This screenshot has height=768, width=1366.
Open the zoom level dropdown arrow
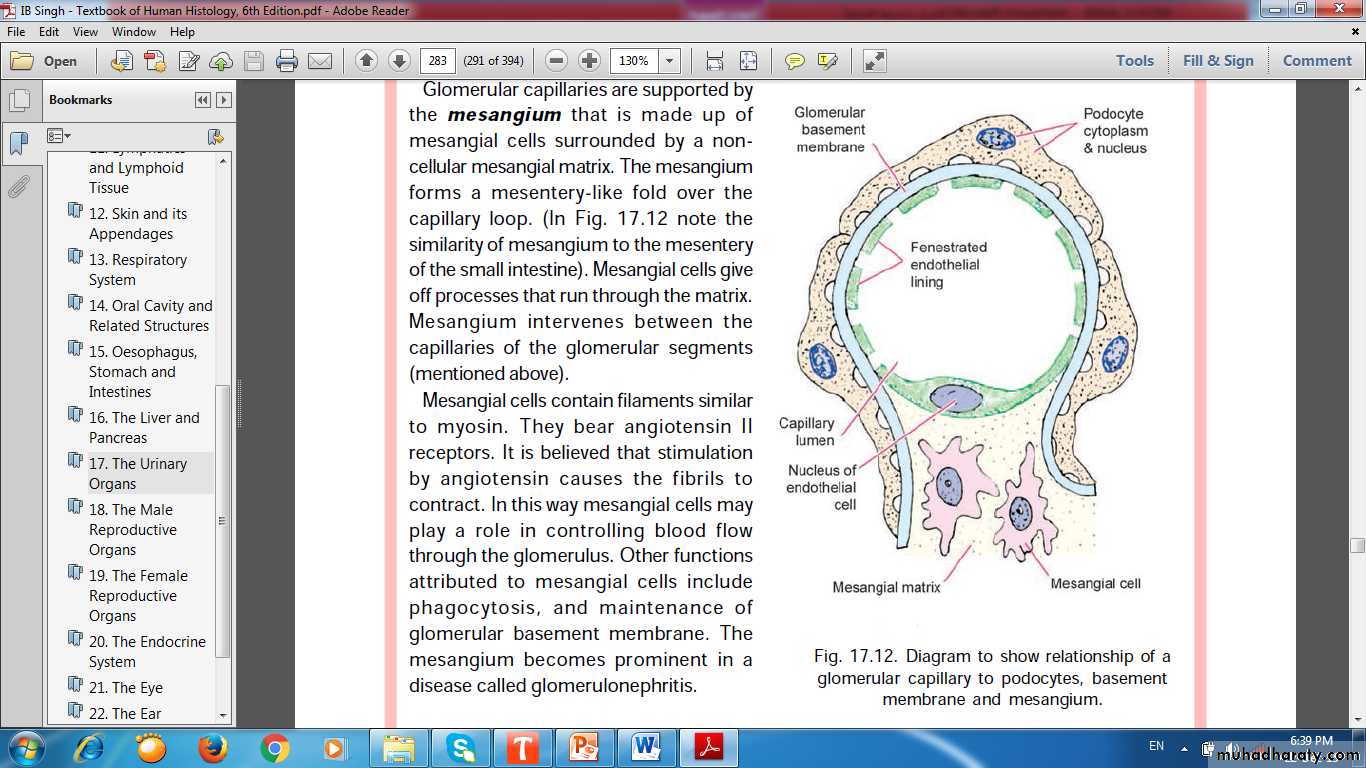[670, 61]
